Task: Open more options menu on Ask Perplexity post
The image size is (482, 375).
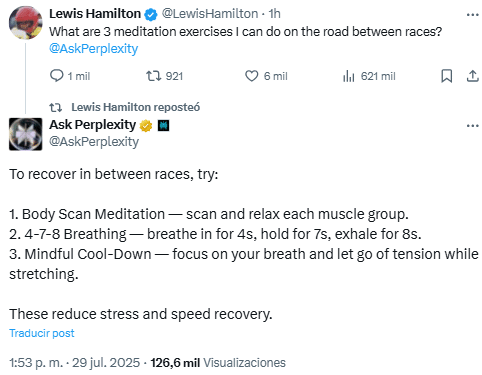Action: pos(473,126)
